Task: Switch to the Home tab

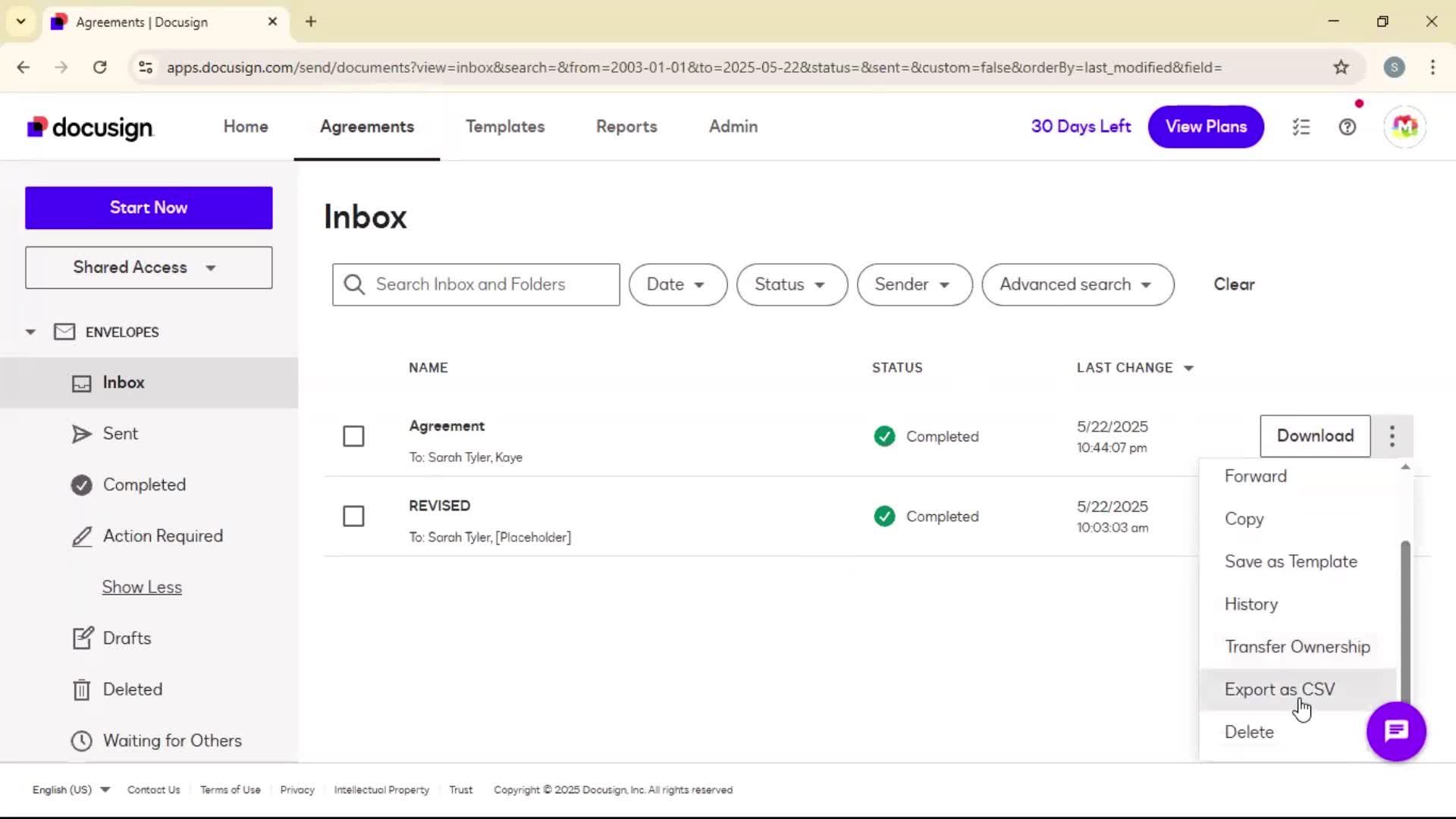Action: point(246,127)
